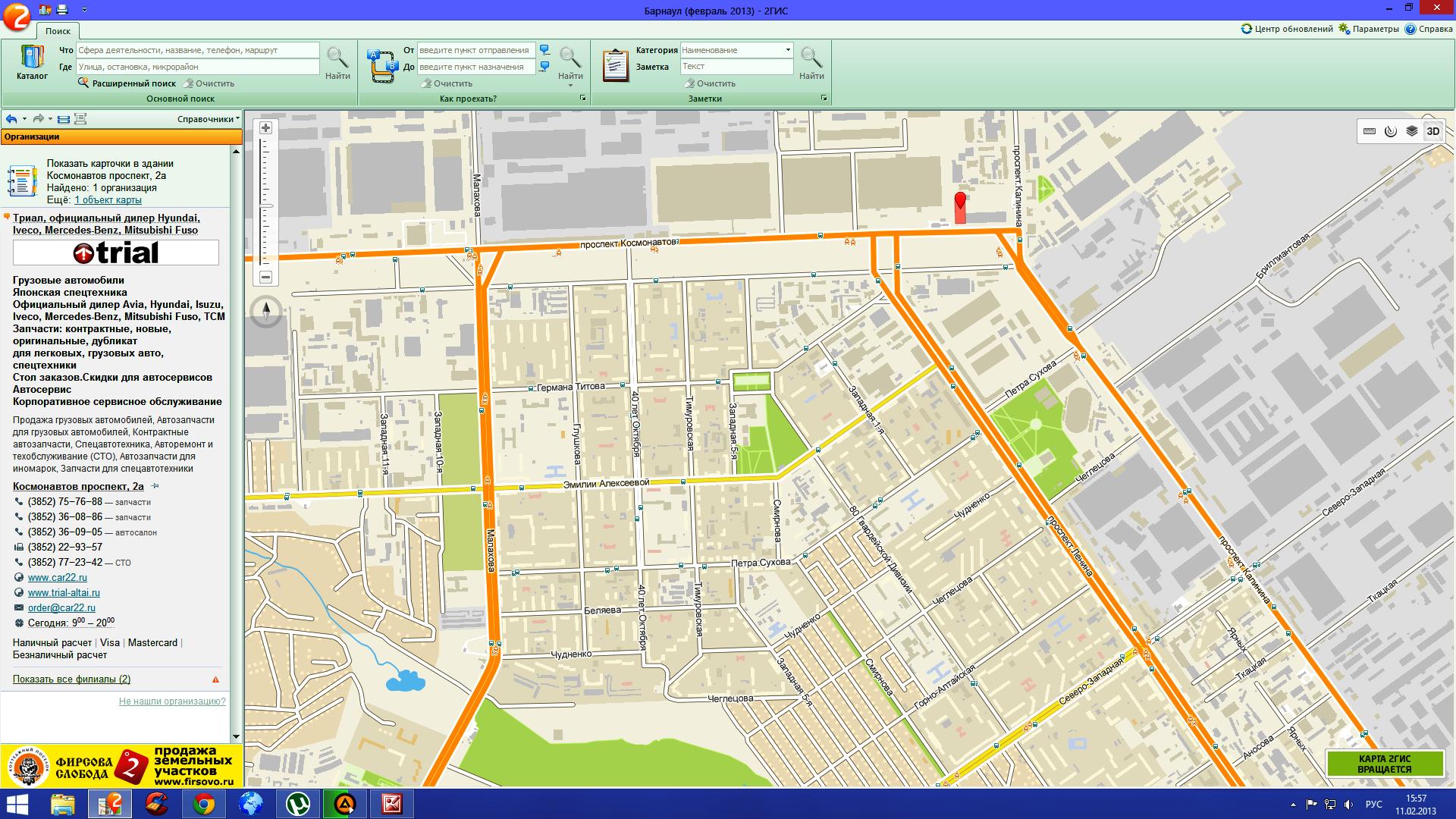Click the back arrow in directory panel
Image resolution: width=1456 pixels, height=819 pixels.
click(x=11, y=119)
